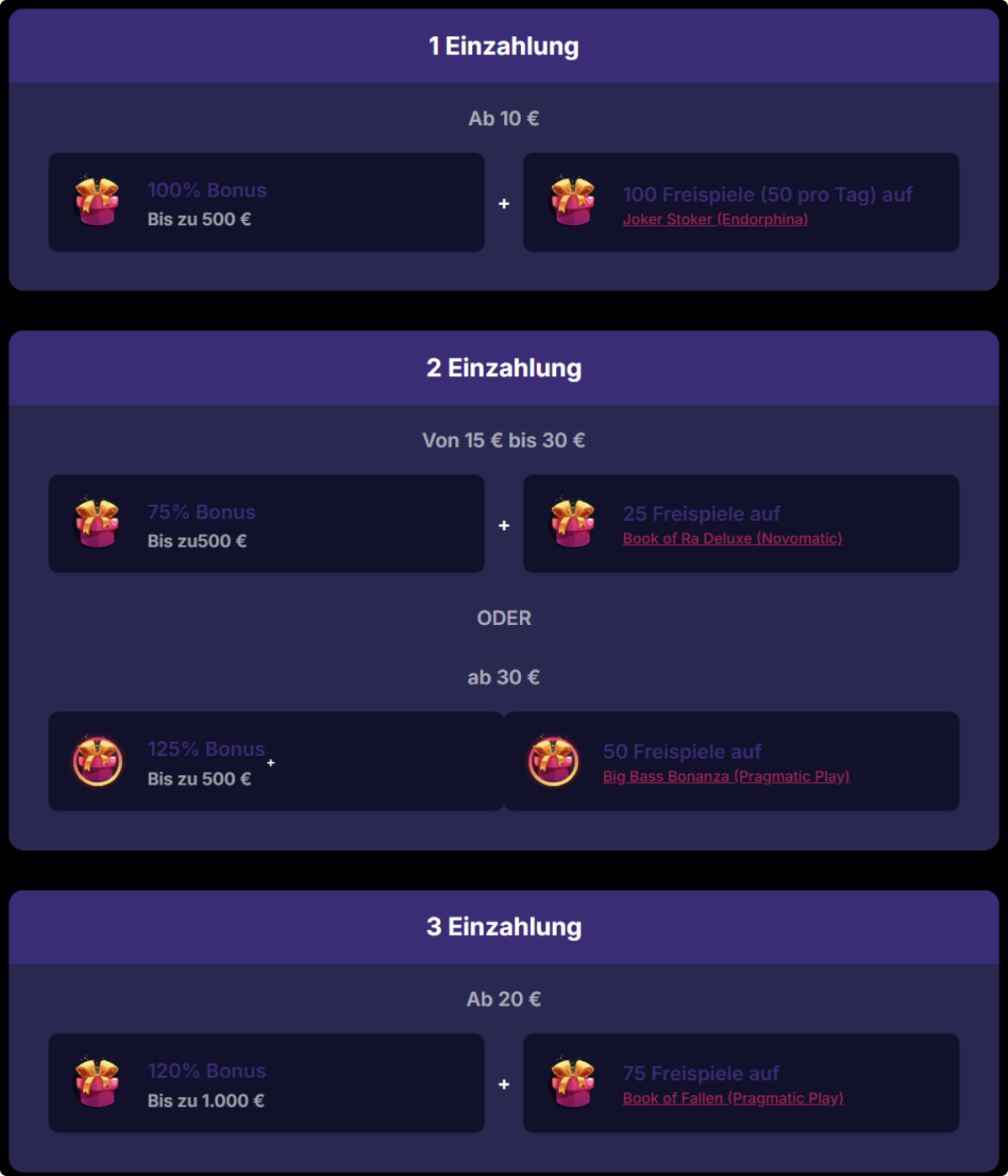
Task: Click the 100 Freispiele (50 pro Tag) heading
Action: click(x=767, y=195)
